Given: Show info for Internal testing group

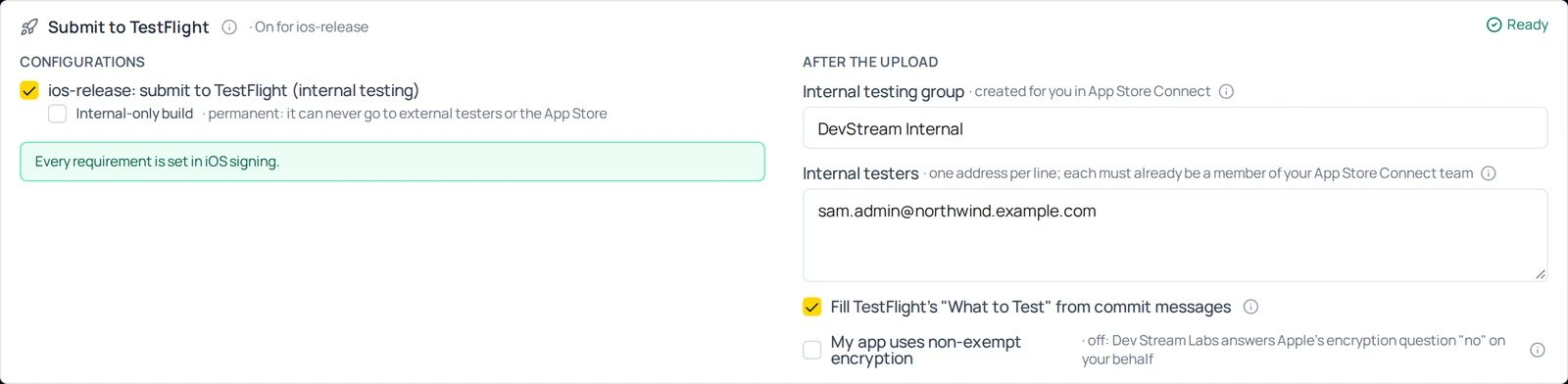Looking at the screenshot, I should [x=1226, y=91].
